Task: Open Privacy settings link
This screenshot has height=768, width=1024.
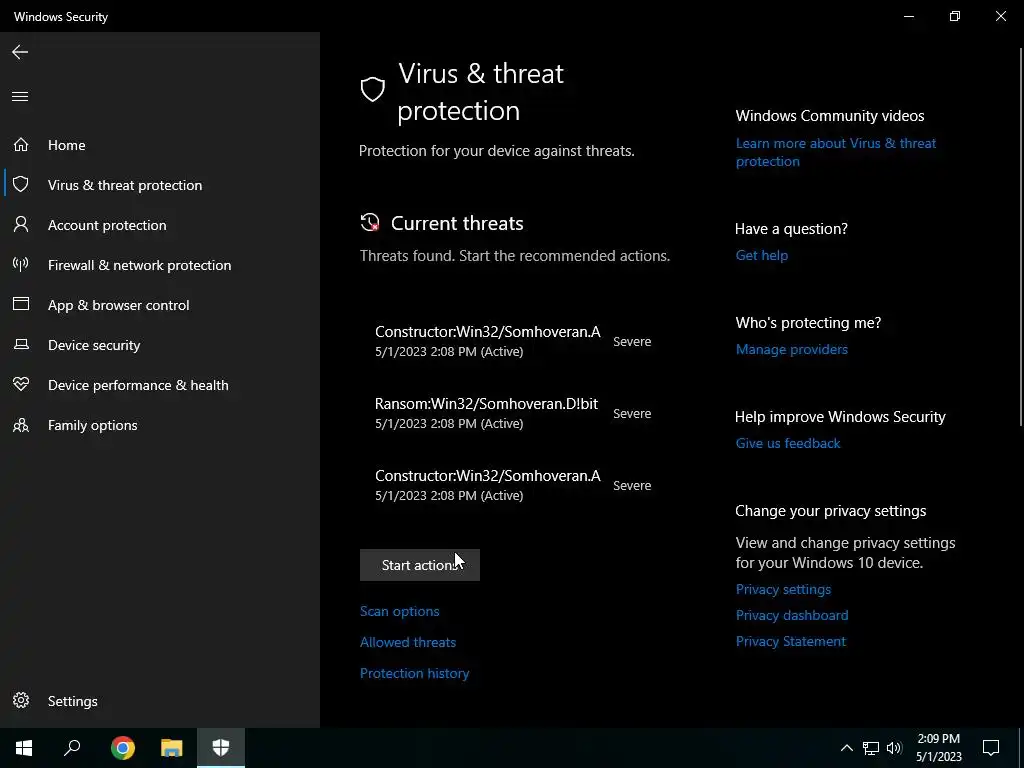Action: (784, 589)
